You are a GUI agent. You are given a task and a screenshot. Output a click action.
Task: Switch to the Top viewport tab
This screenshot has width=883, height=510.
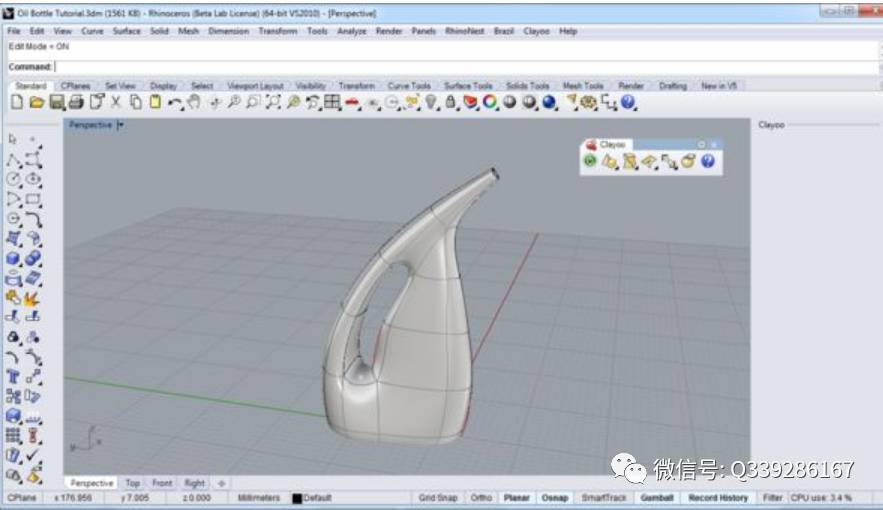pos(132,483)
